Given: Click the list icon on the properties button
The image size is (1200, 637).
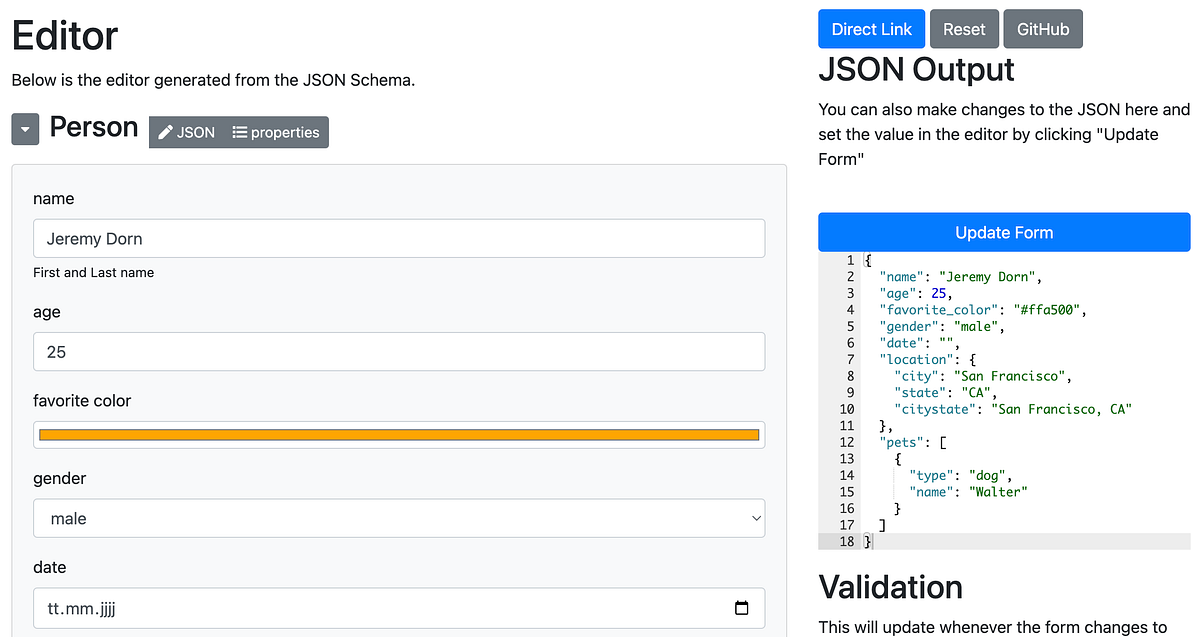Looking at the screenshot, I should 240,131.
